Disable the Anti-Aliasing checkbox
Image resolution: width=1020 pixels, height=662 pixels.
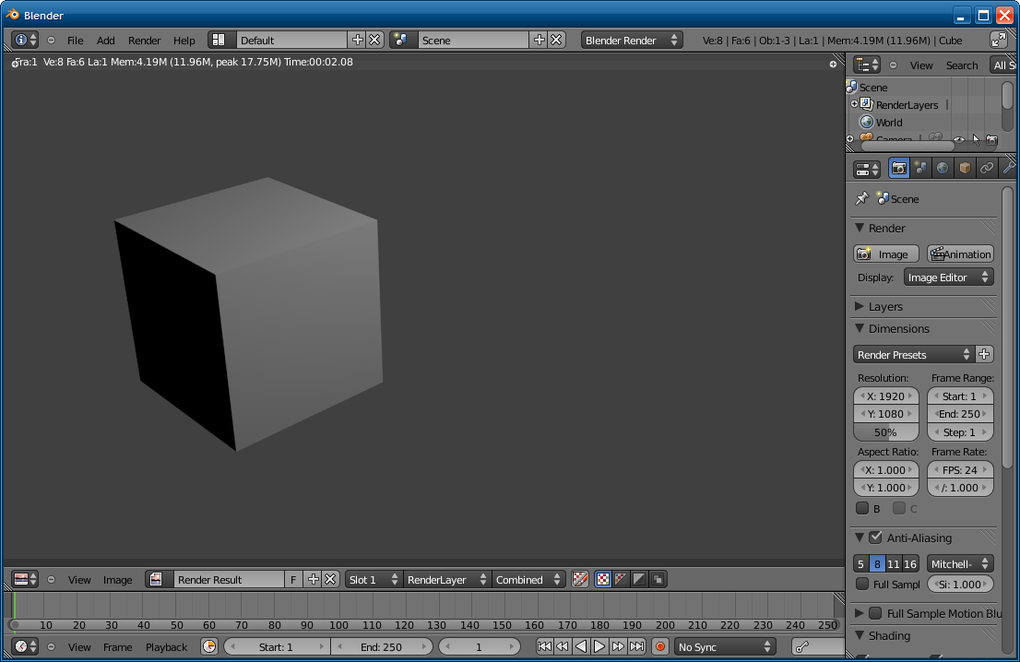(x=875, y=538)
